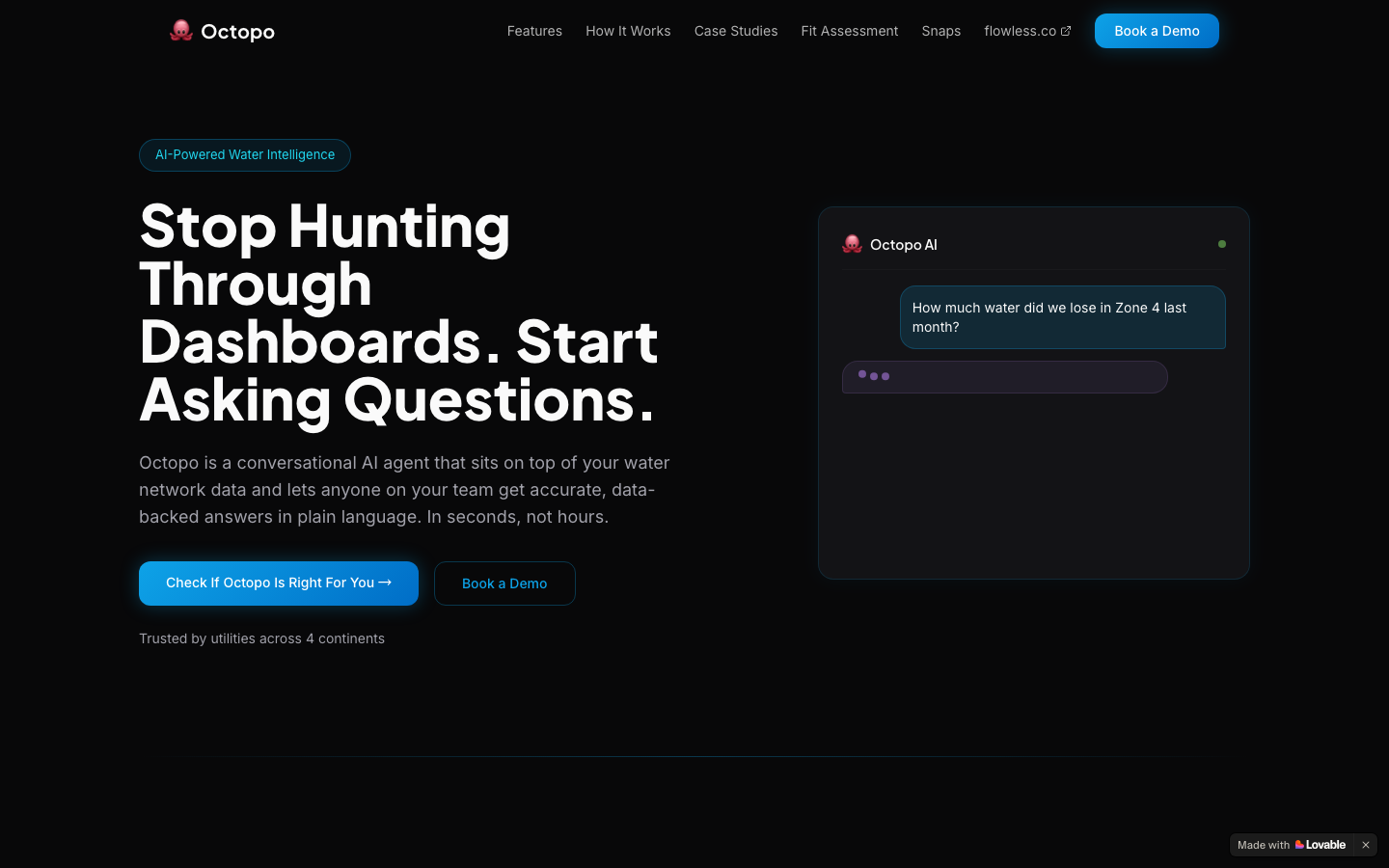
Task: Click the external-link icon beside flowless.co
Action: (x=1066, y=31)
